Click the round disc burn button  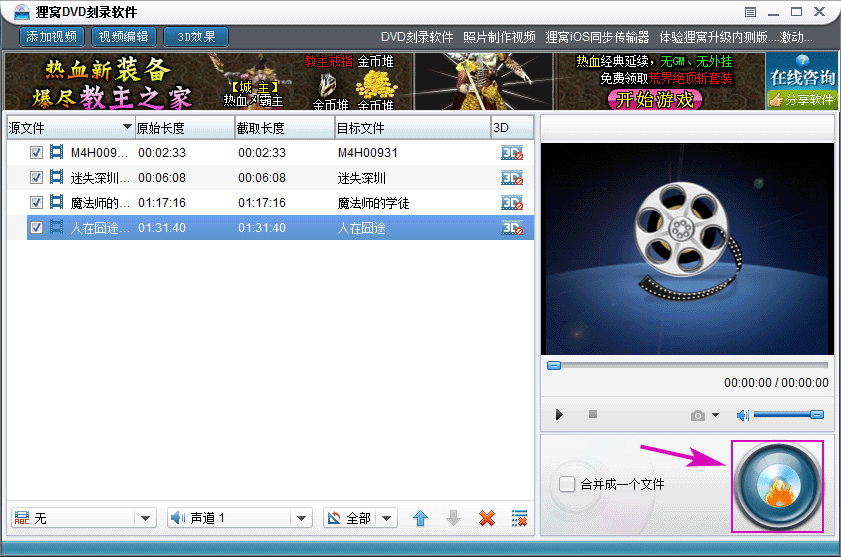778,486
